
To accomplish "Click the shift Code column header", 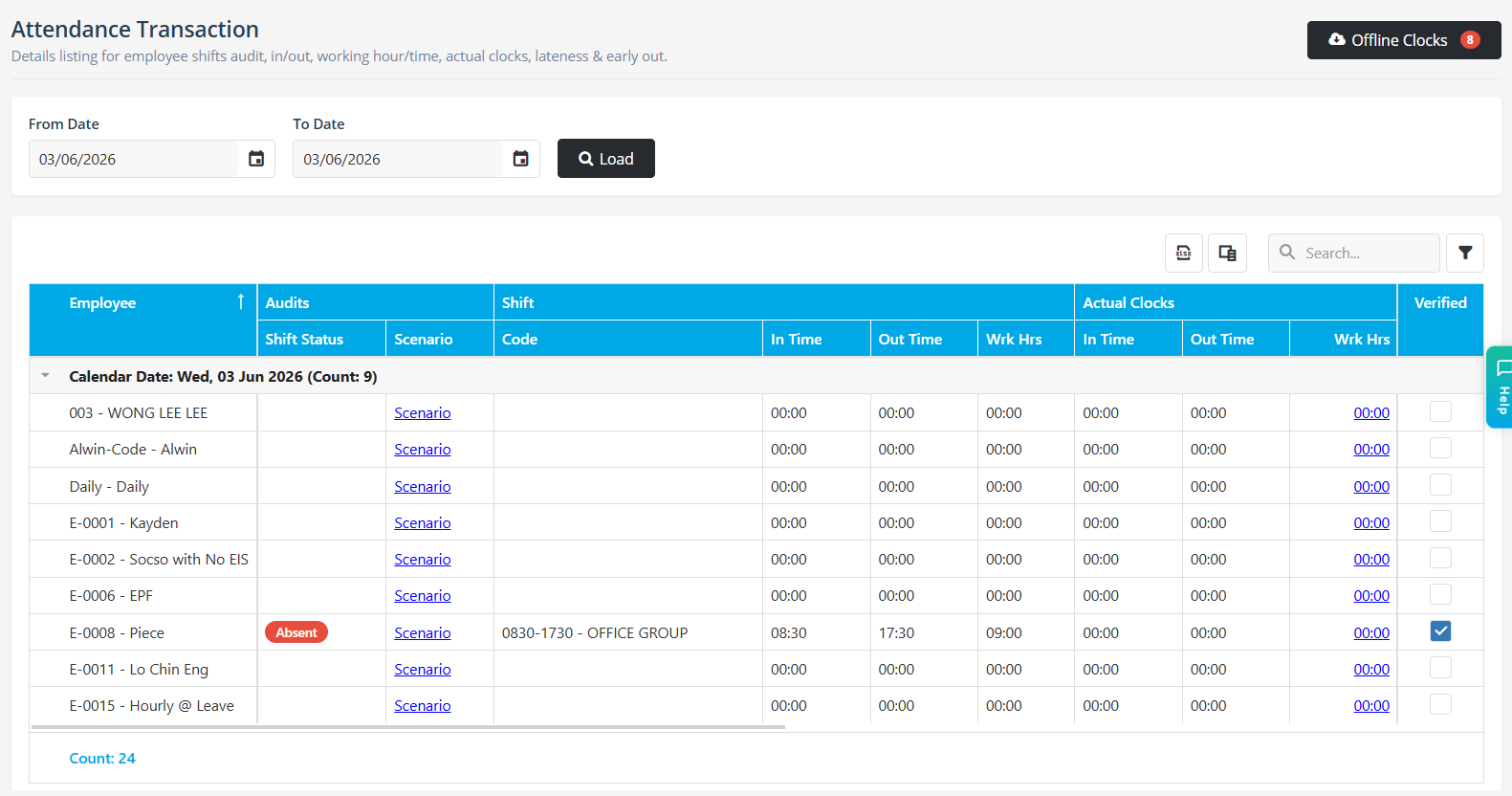I will point(628,339).
